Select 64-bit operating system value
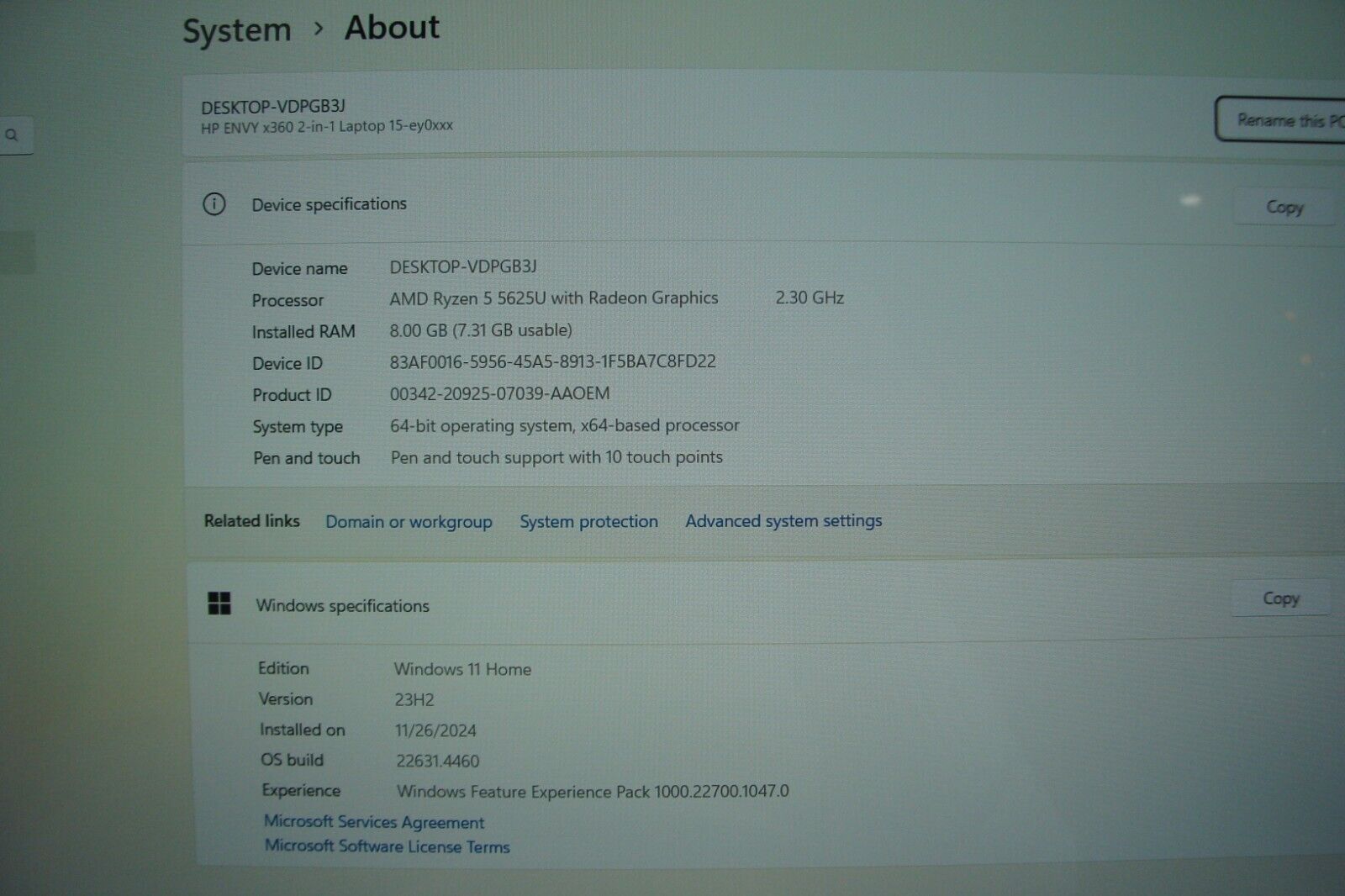 [565, 425]
